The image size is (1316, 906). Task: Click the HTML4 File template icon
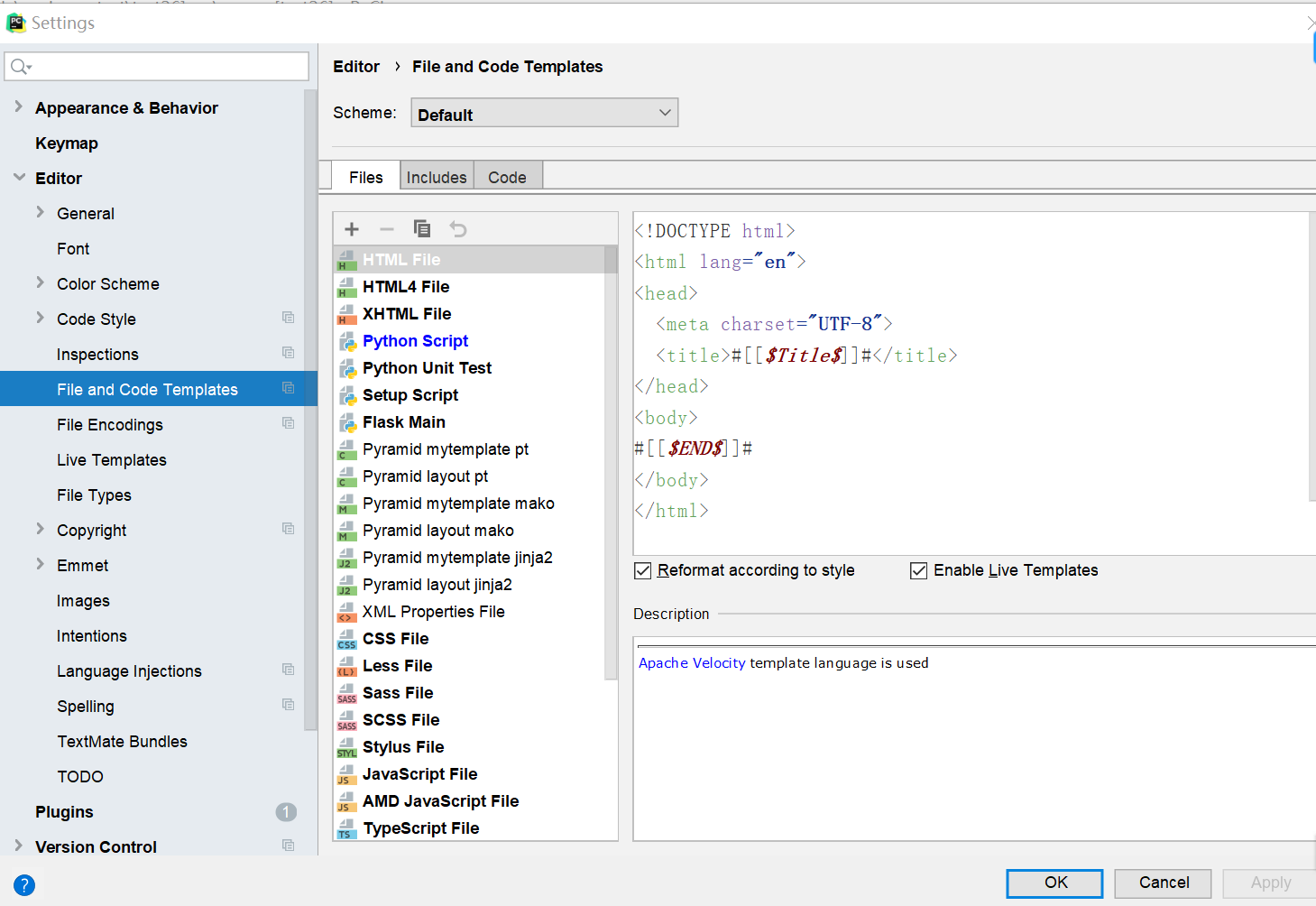(x=347, y=287)
